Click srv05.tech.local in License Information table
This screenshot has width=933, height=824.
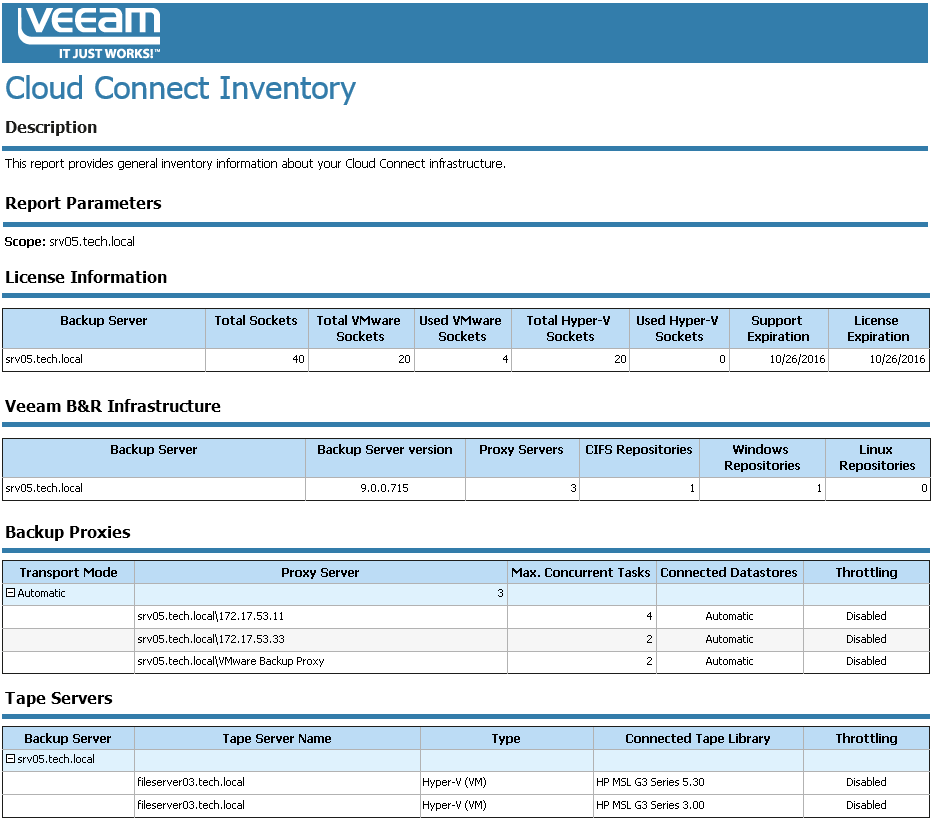pyautogui.click(x=44, y=359)
